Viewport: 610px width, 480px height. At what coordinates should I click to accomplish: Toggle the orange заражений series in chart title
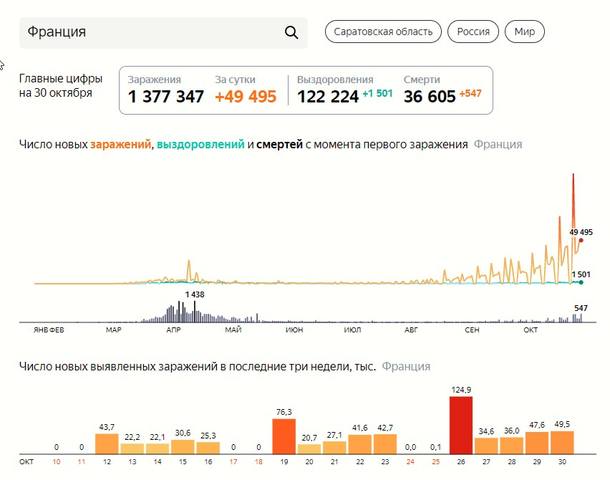pos(119,144)
